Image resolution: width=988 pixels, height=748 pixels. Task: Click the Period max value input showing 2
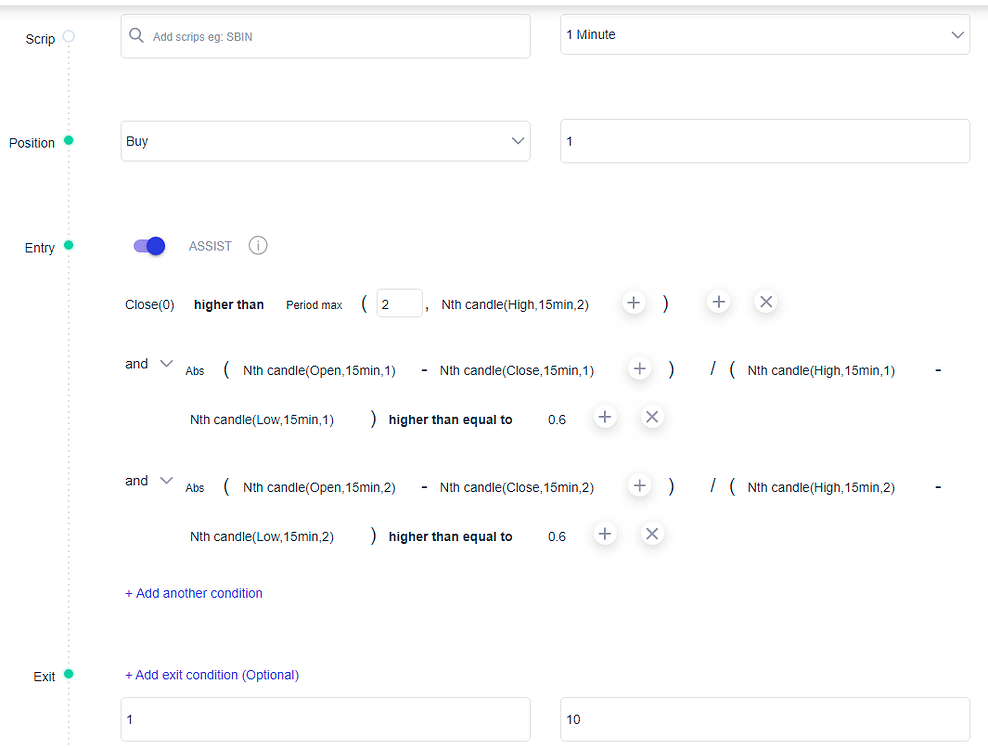click(398, 302)
